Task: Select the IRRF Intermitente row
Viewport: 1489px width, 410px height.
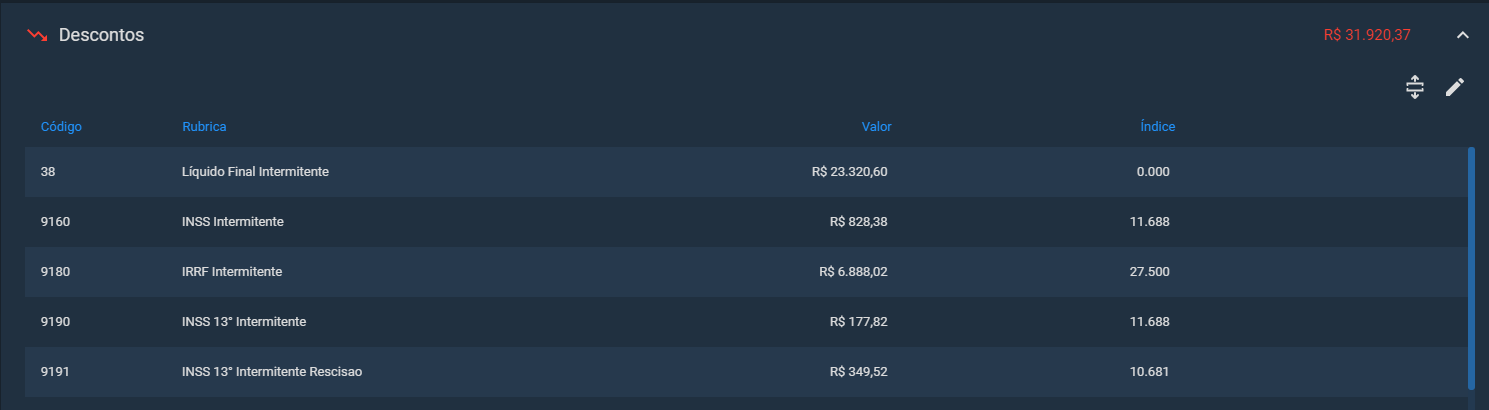Action: click(746, 272)
